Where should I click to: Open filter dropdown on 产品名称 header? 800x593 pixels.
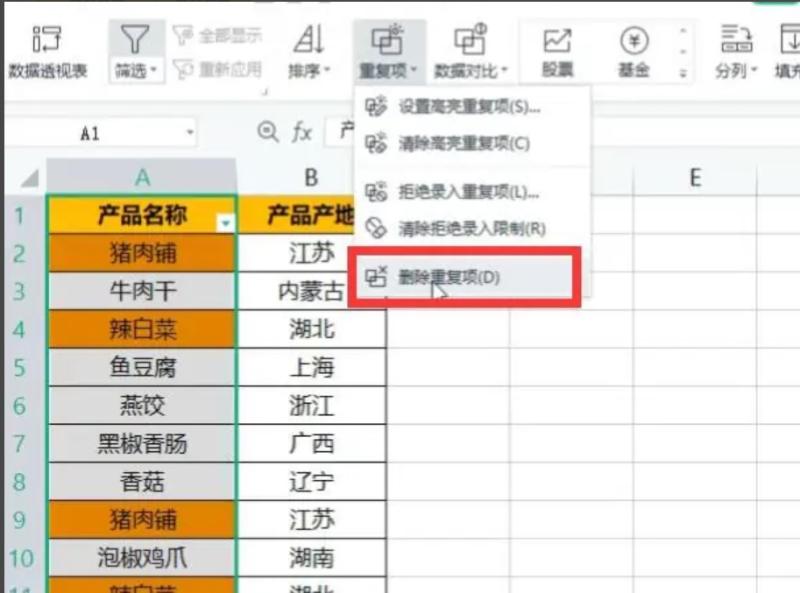(226, 223)
